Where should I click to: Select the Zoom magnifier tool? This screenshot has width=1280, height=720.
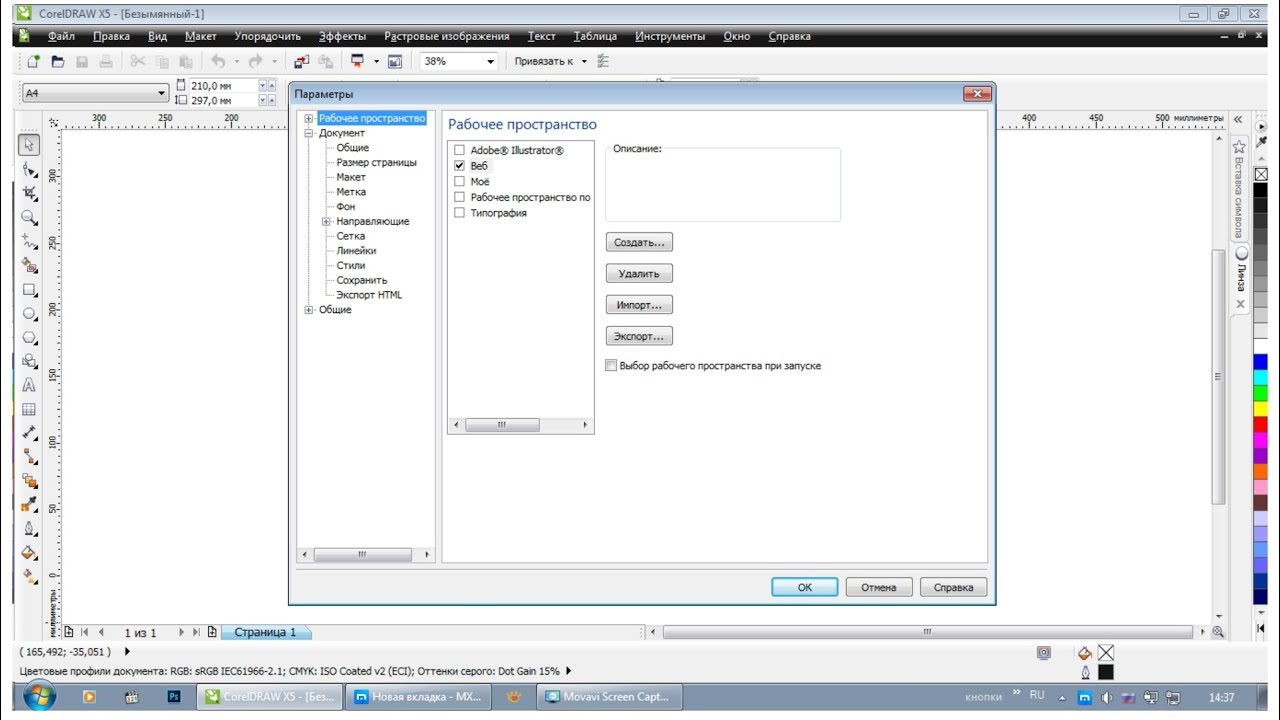click(29, 217)
